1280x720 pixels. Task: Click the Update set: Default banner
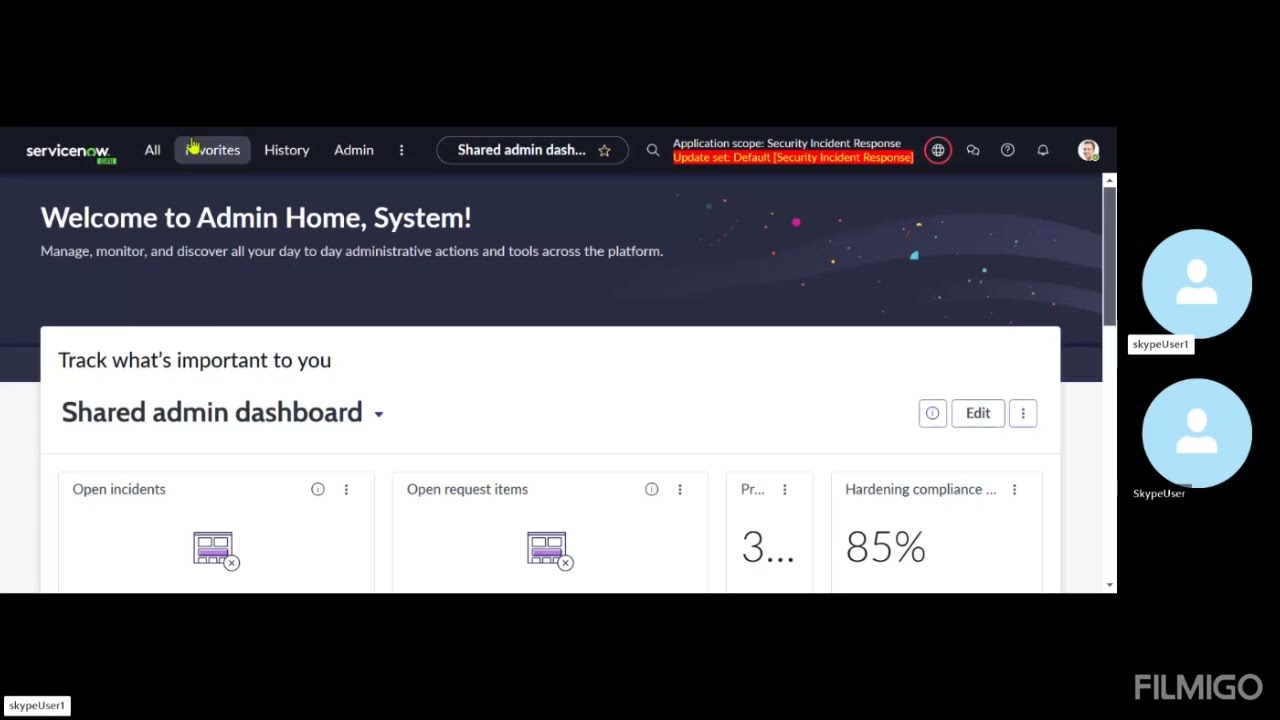click(793, 157)
